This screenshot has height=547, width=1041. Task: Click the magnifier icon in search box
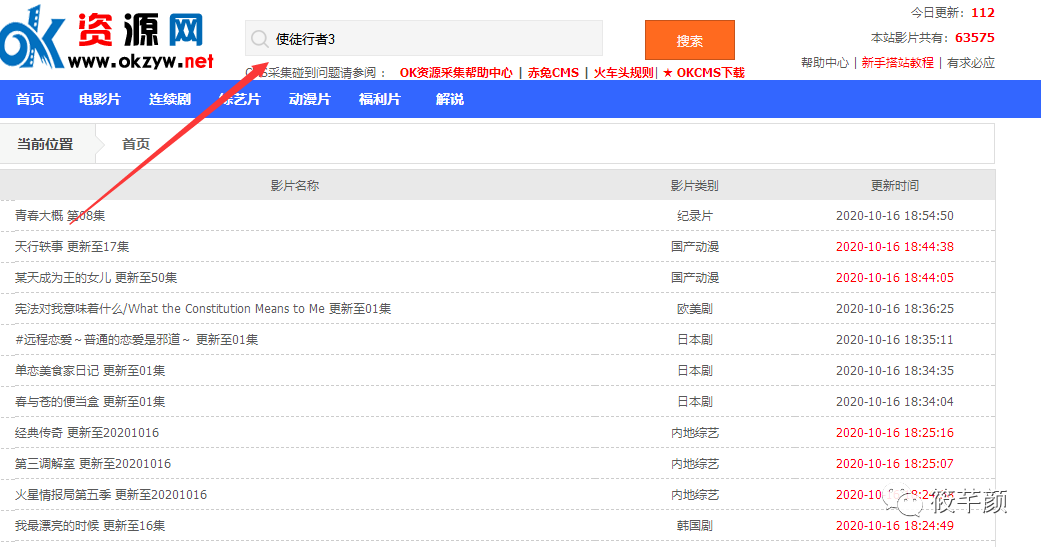point(259,39)
